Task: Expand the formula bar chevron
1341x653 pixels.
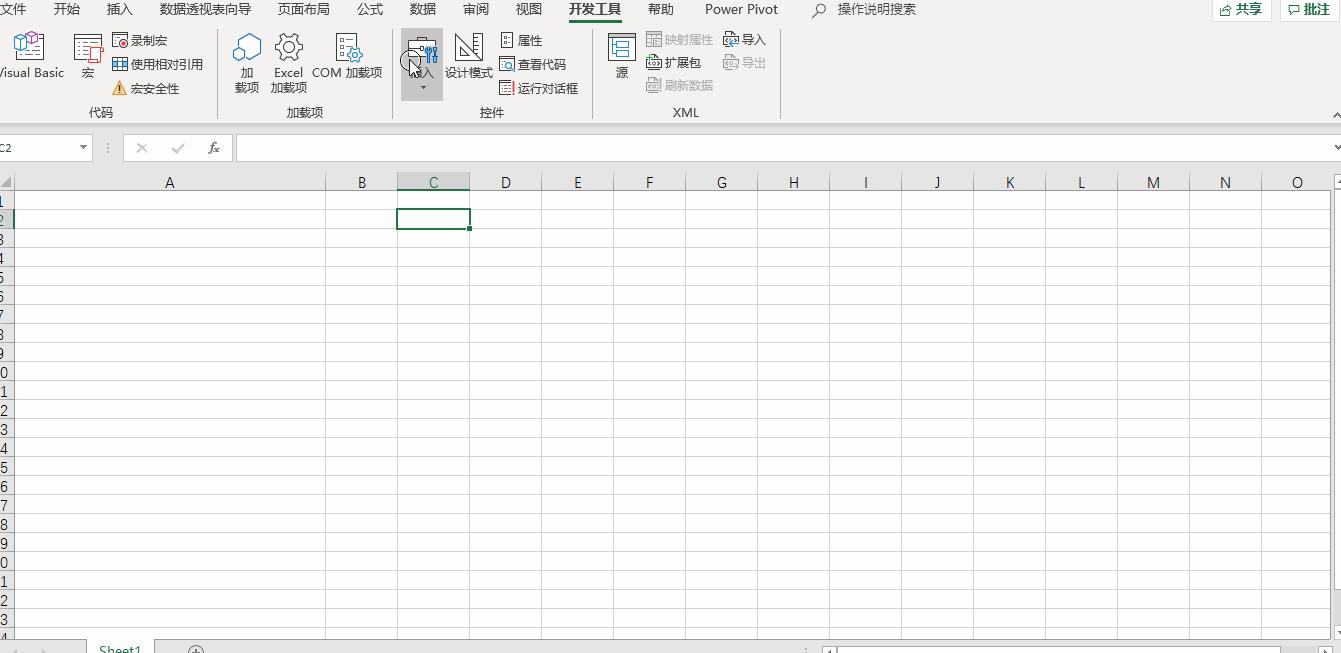Action: pyautogui.click(x=1337, y=148)
